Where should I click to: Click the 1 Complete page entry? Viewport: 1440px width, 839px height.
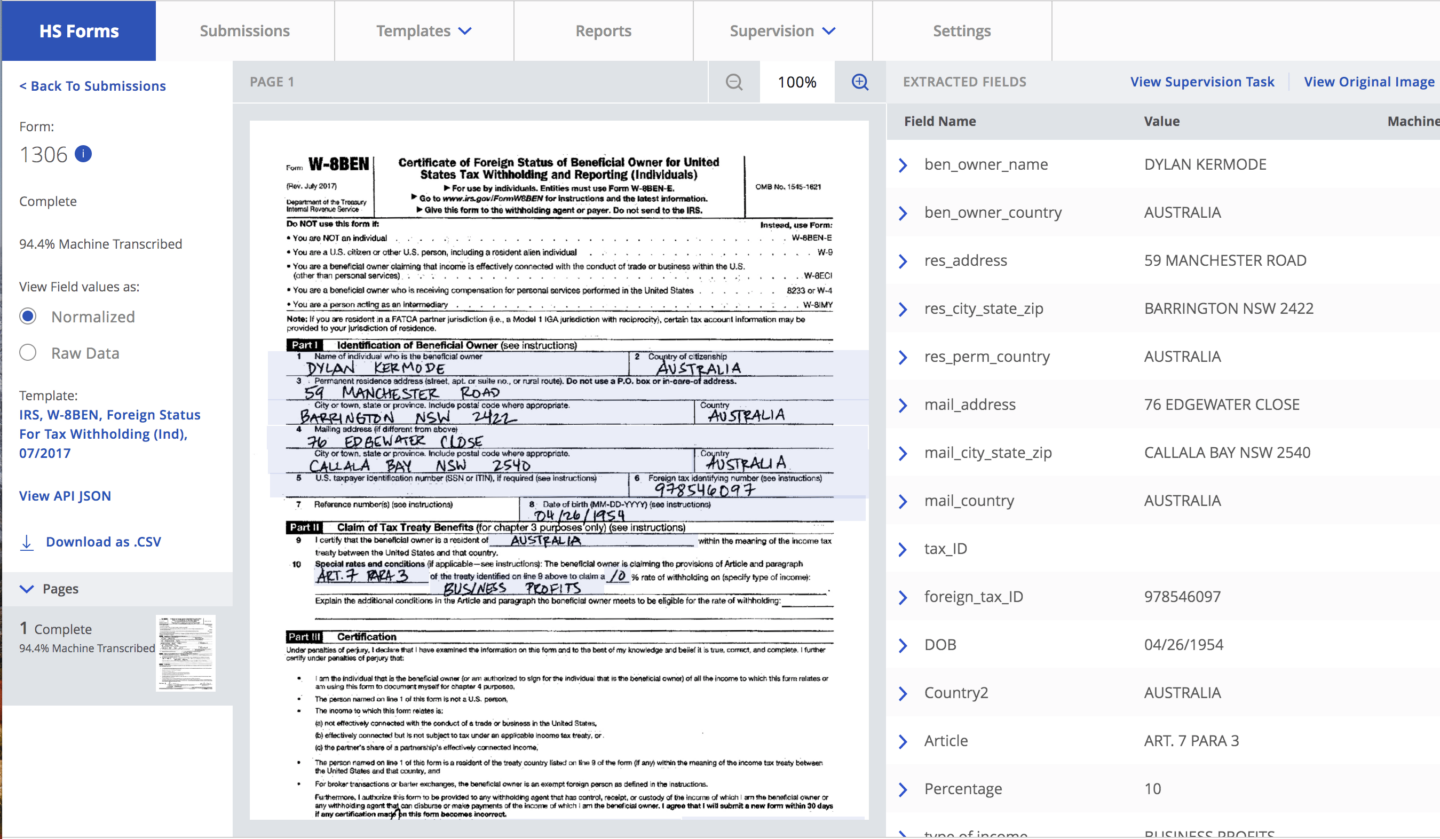56,629
